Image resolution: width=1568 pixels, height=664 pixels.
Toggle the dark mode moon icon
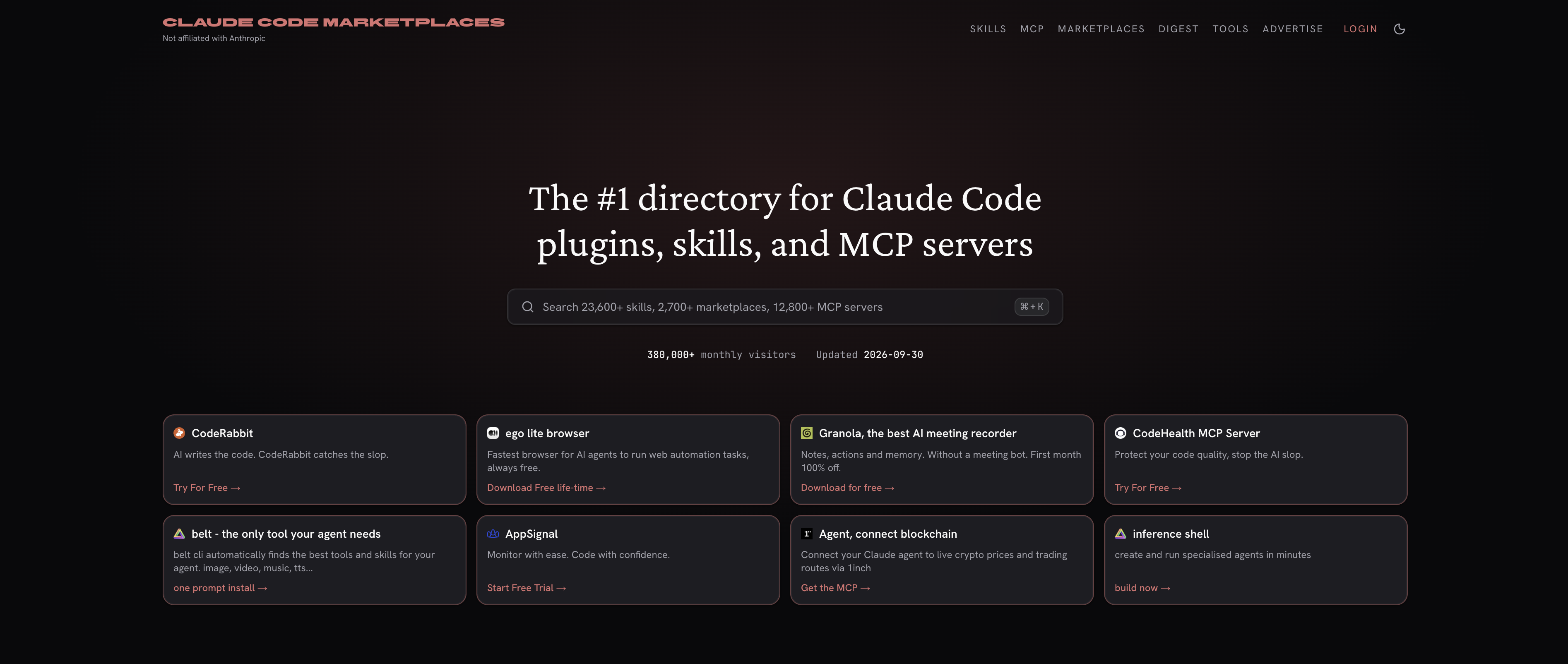(x=1400, y=29)
